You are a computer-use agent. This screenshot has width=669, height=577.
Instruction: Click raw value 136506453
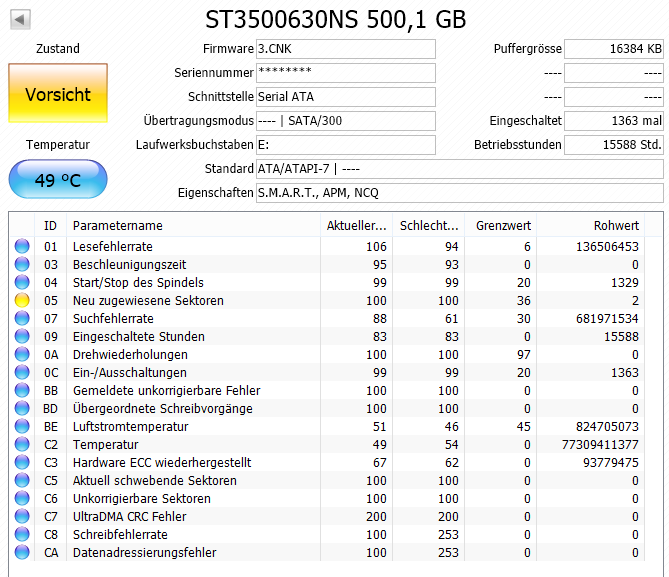[607, 247]
